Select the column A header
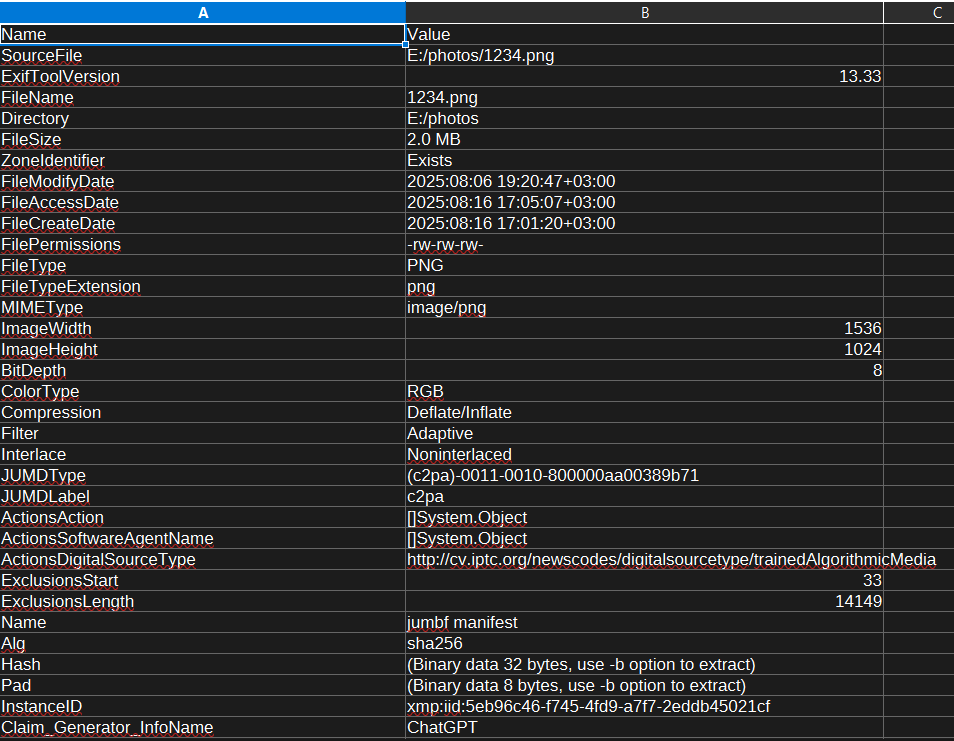The height and width of the screenshot is (741, 954). click(203, 13)
